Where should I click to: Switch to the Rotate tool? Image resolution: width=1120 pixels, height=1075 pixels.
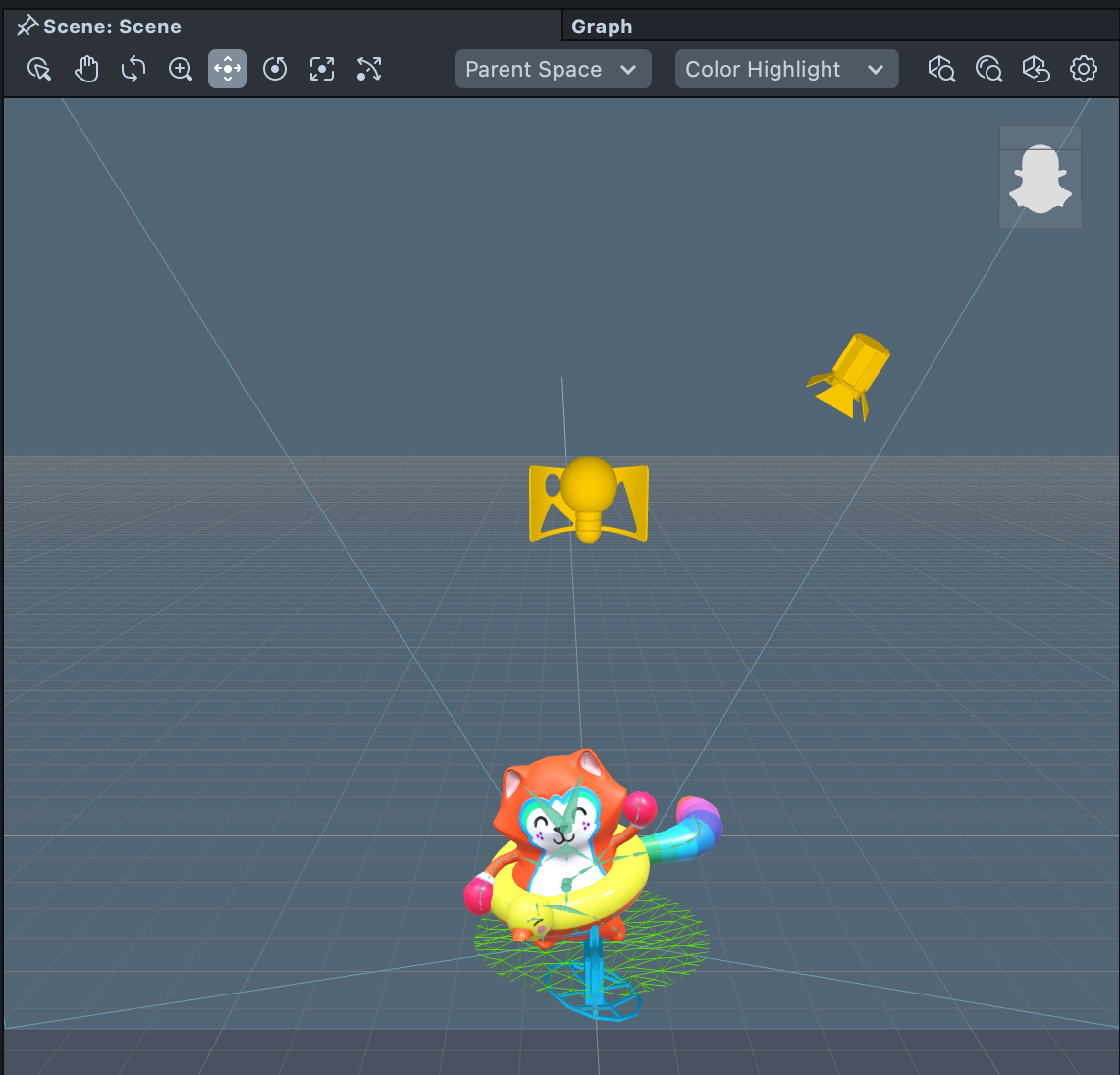click(275, 69)
